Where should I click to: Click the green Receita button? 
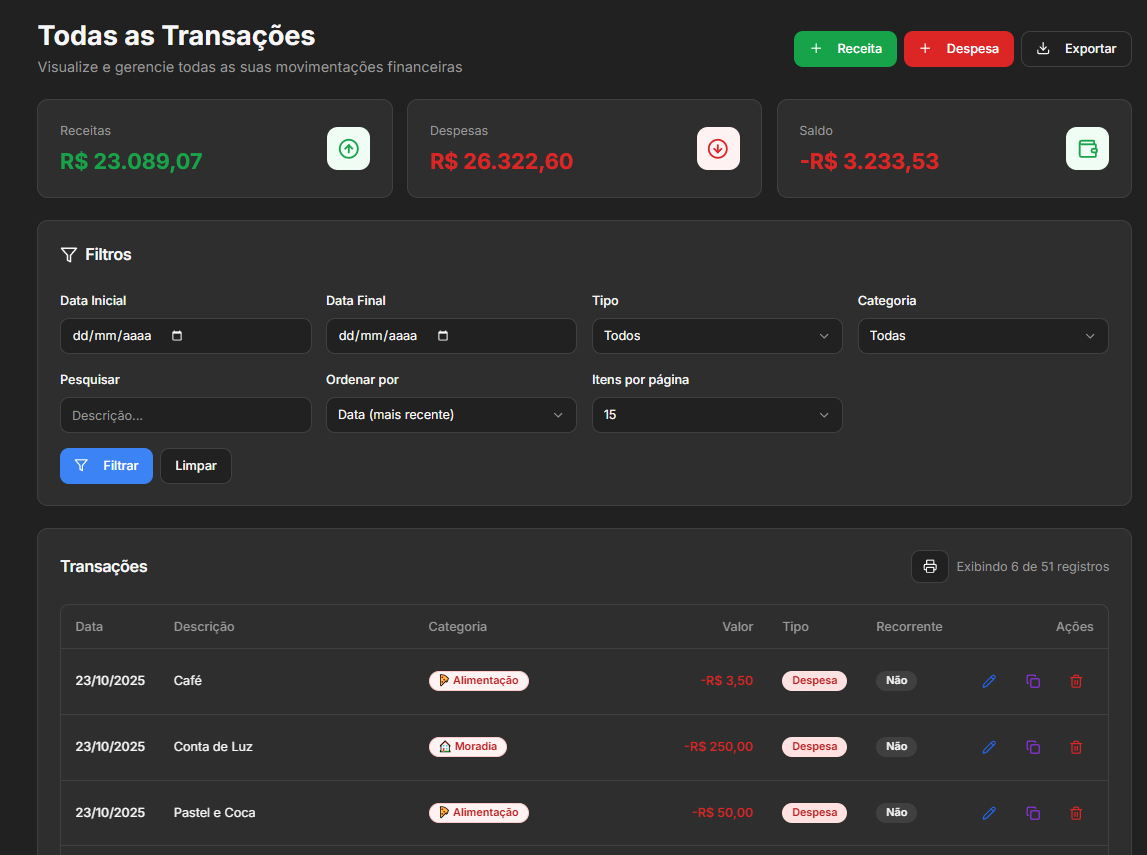[845, 49]
